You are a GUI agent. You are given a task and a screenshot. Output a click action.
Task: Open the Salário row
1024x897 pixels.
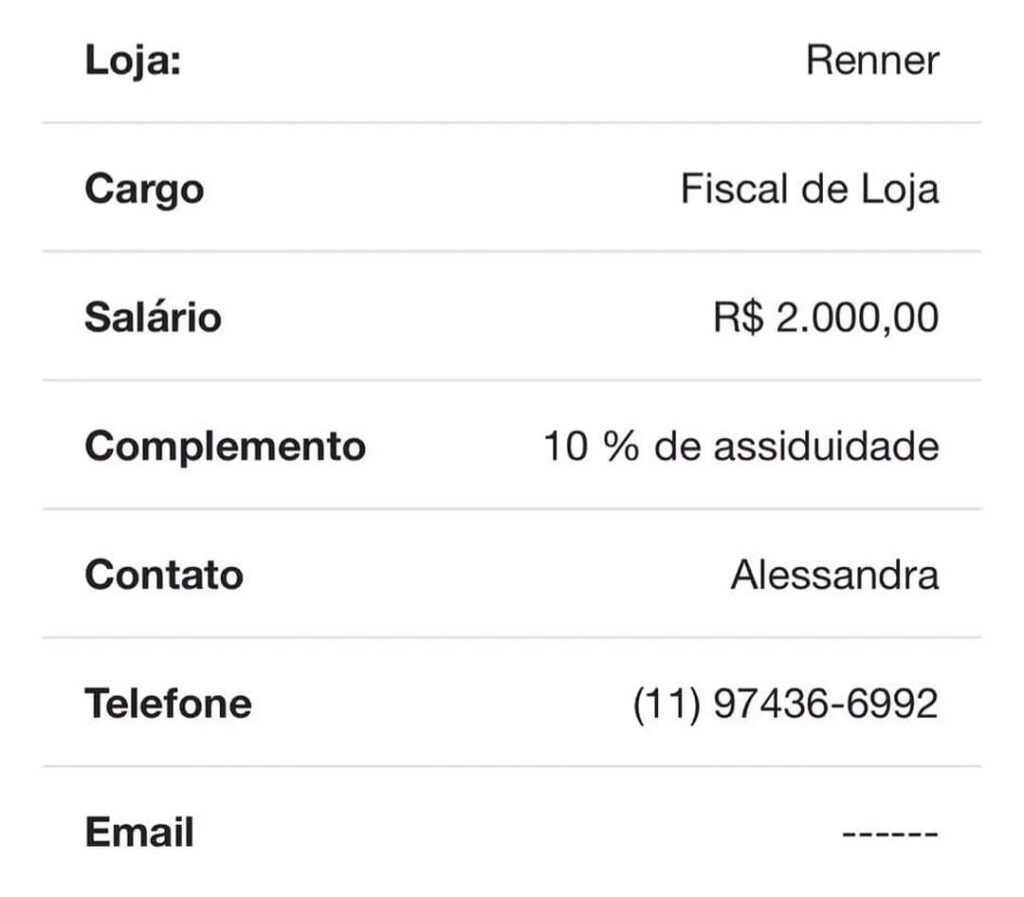512,316
